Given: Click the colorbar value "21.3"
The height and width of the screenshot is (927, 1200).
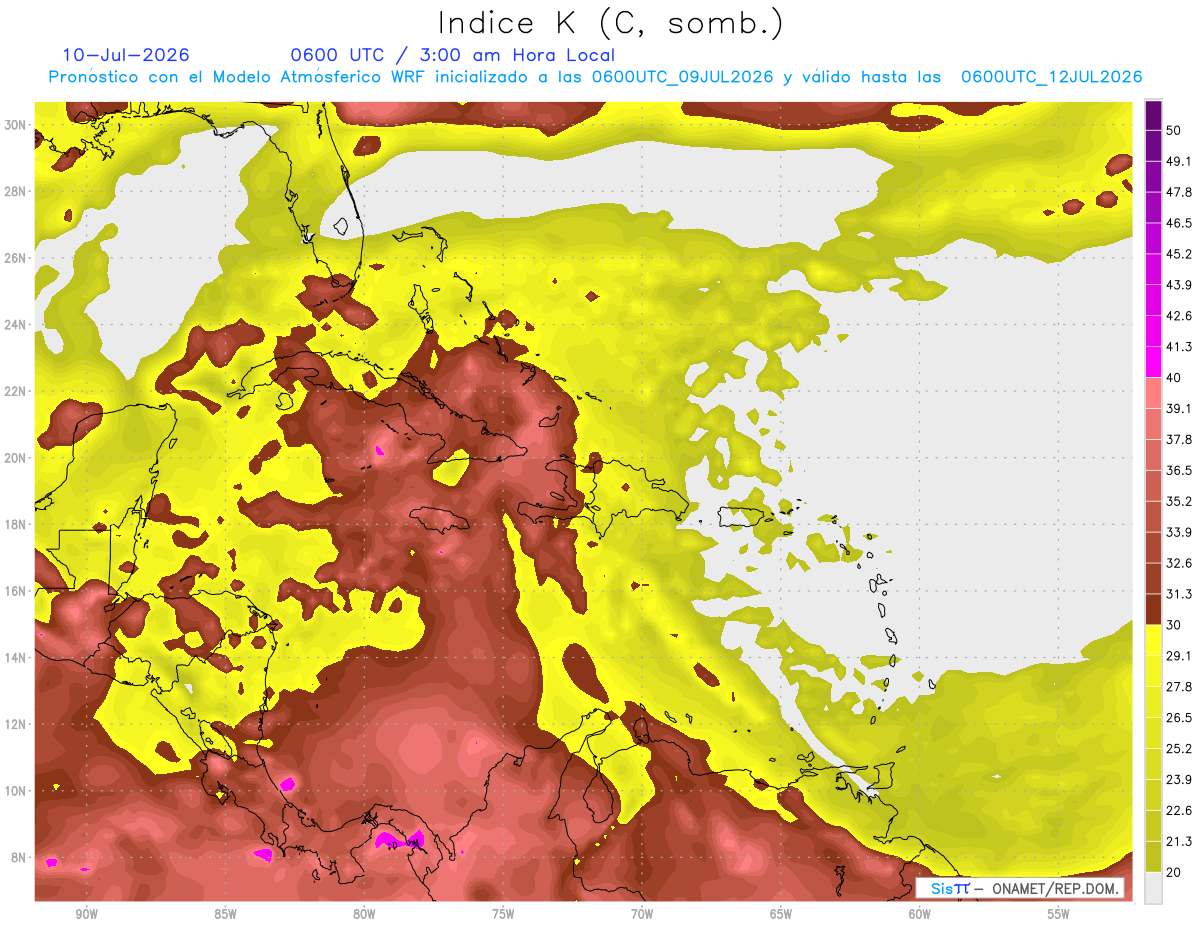Looking at the screenshot, I should pos(1180,842).
